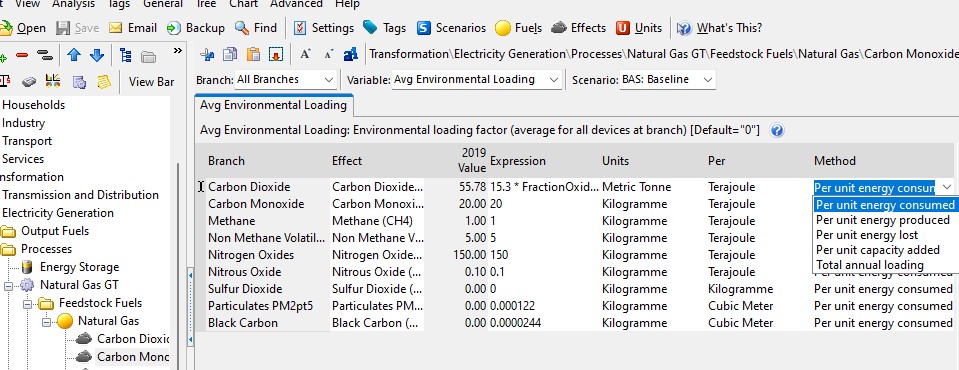The image size is (959, 370).
Task: Move branch down with blue down arrow
Action: [97, 55]
